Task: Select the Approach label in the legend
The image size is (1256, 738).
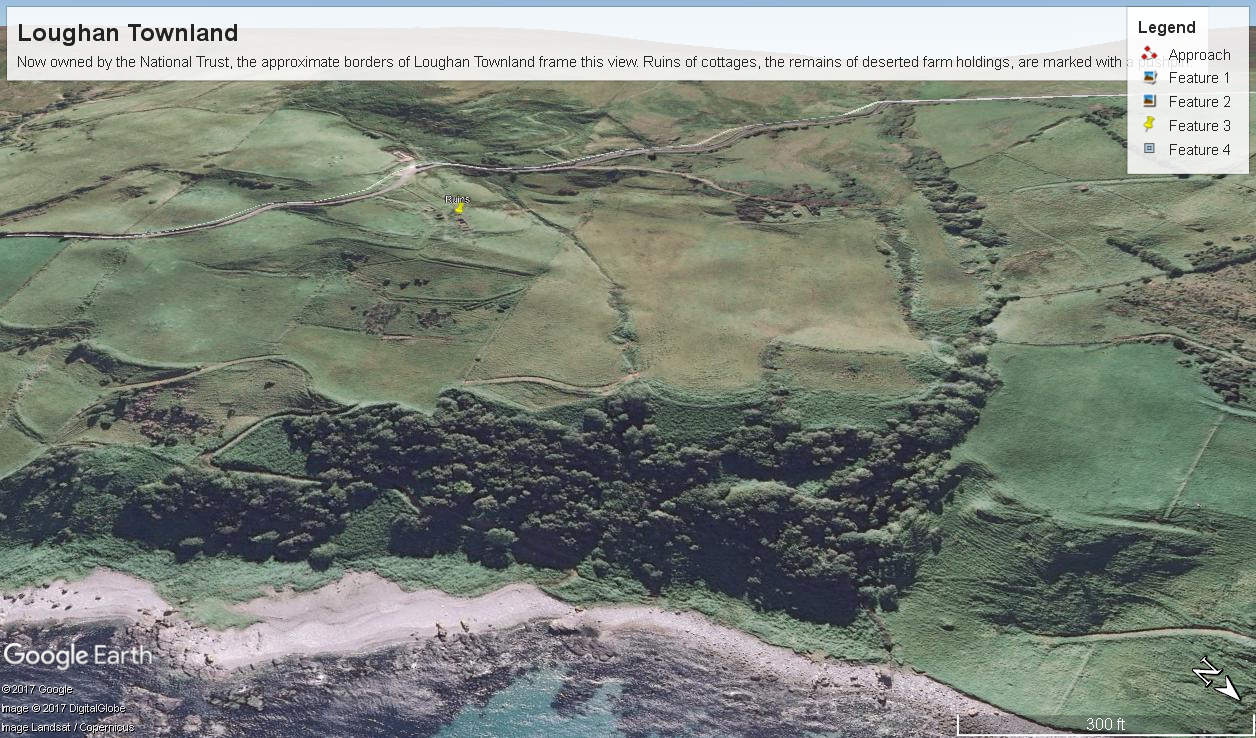Action: (1199, 55)
